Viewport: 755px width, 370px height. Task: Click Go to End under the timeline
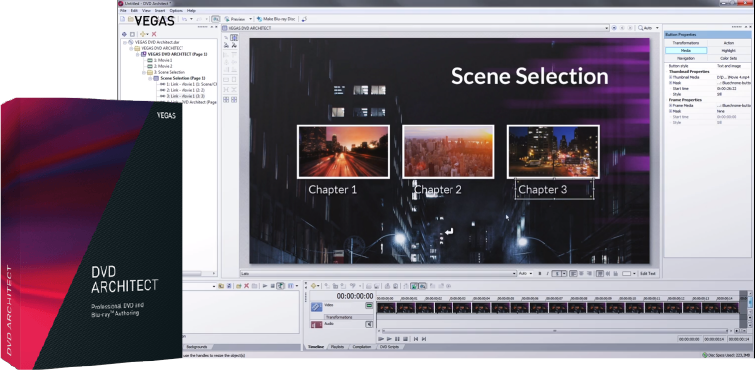[424, 339]
